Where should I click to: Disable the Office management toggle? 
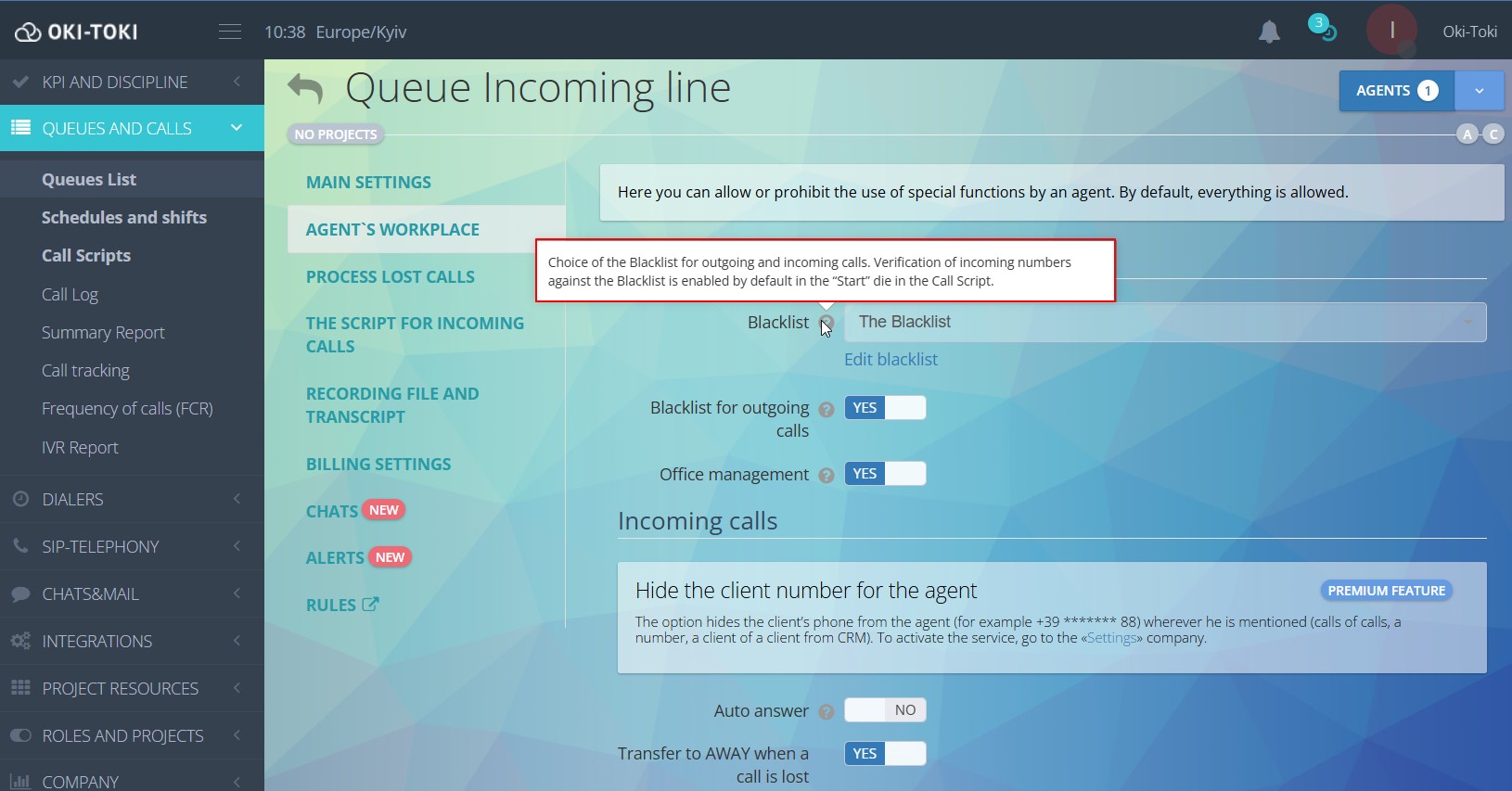click(885, 474)
